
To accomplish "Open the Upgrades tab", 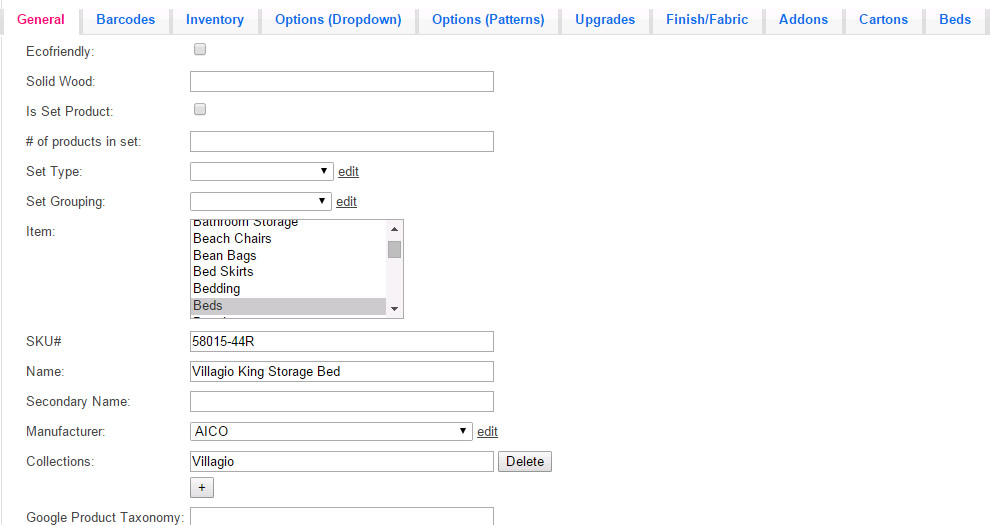I will [605, 20].
